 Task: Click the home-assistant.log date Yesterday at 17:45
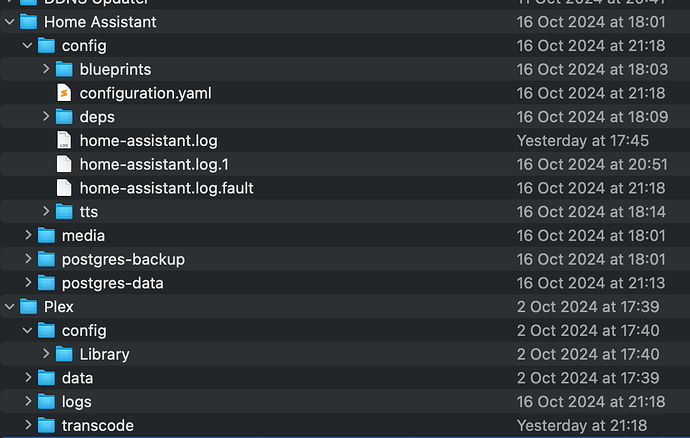[x=583, y=140]
